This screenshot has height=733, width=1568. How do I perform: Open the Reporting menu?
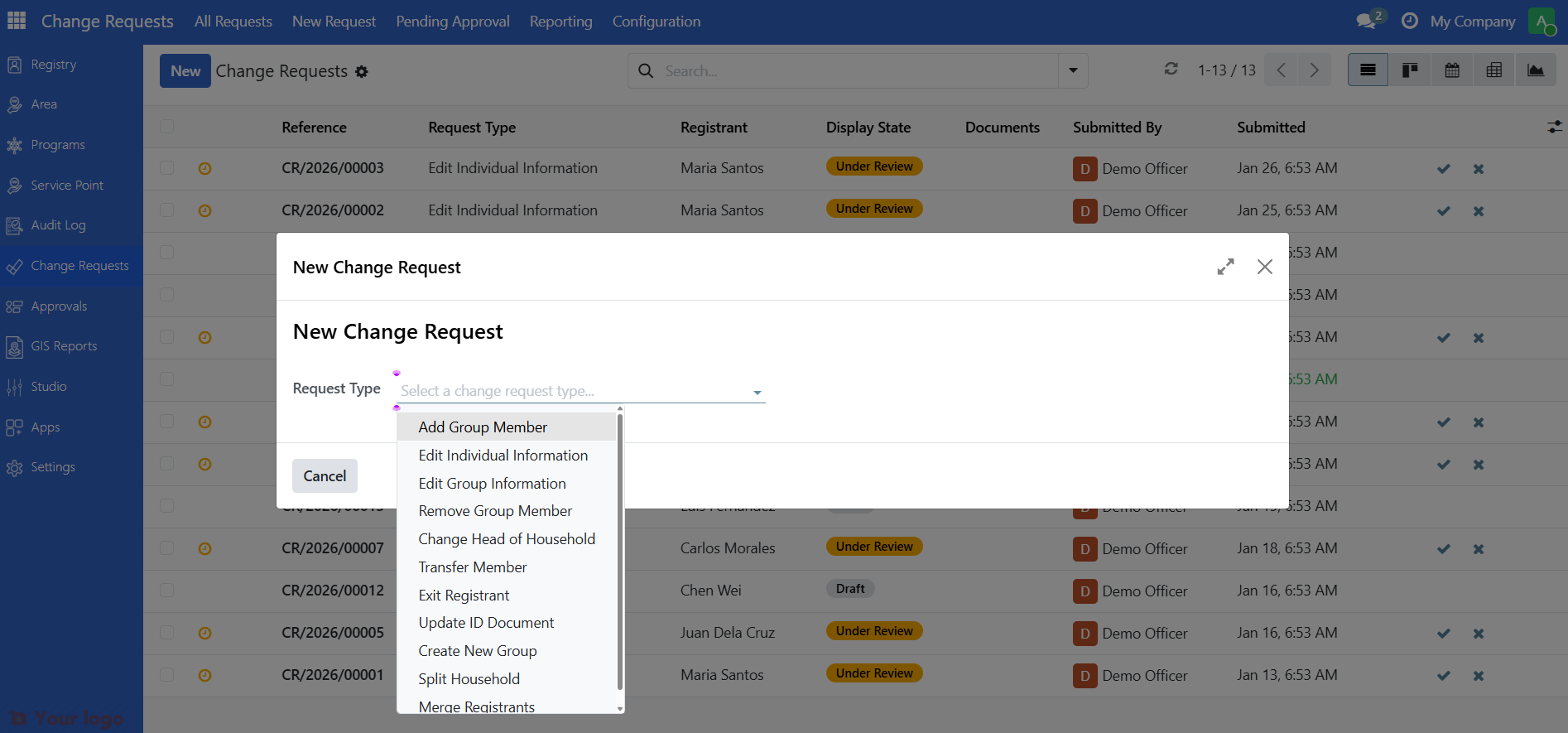click(561, 22)
